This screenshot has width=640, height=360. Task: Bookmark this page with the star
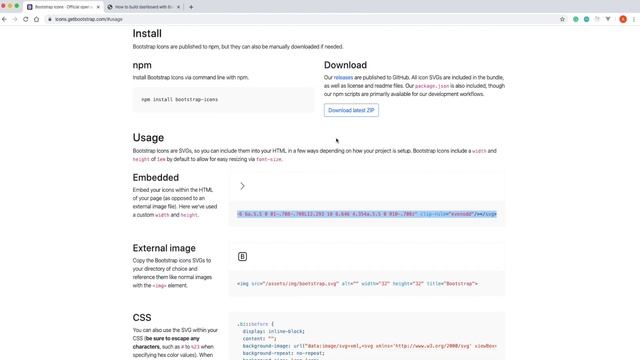tap(562, 19)
